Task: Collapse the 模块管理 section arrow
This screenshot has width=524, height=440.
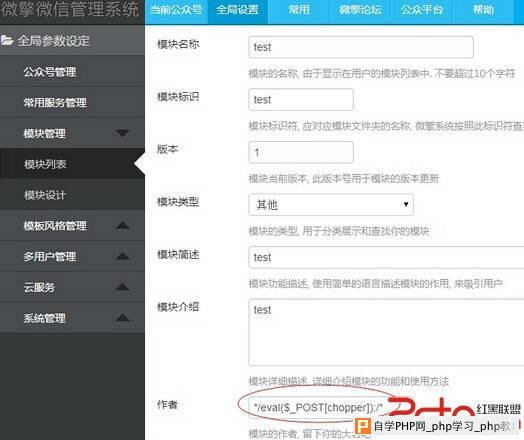Action: coord(123,133)
